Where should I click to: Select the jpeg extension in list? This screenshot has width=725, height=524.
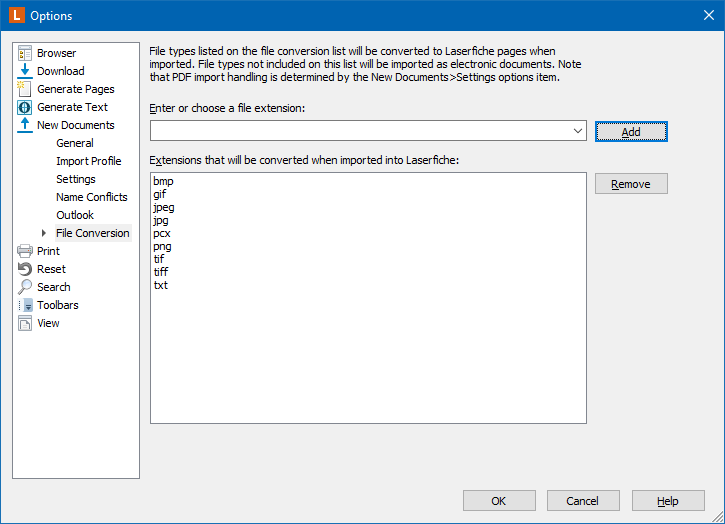[x=164, y=208]
